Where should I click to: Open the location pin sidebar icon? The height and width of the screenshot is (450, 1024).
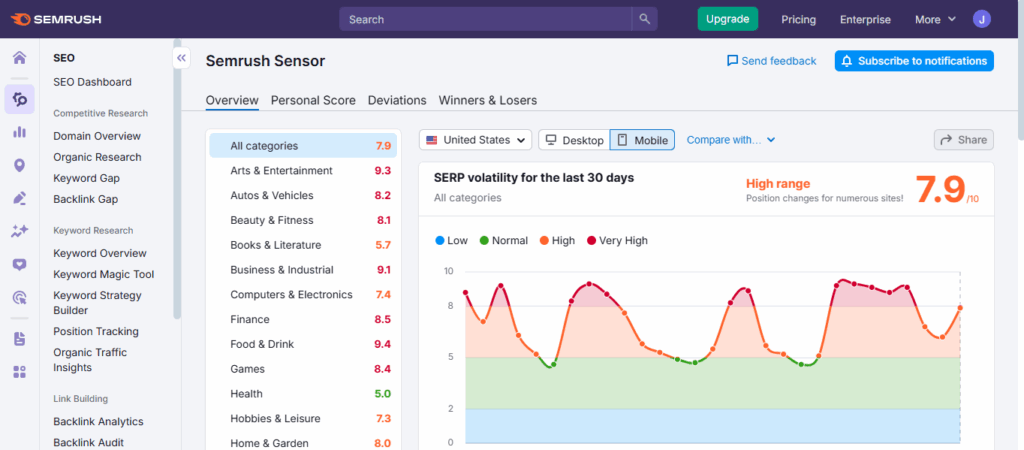[20, 165]
